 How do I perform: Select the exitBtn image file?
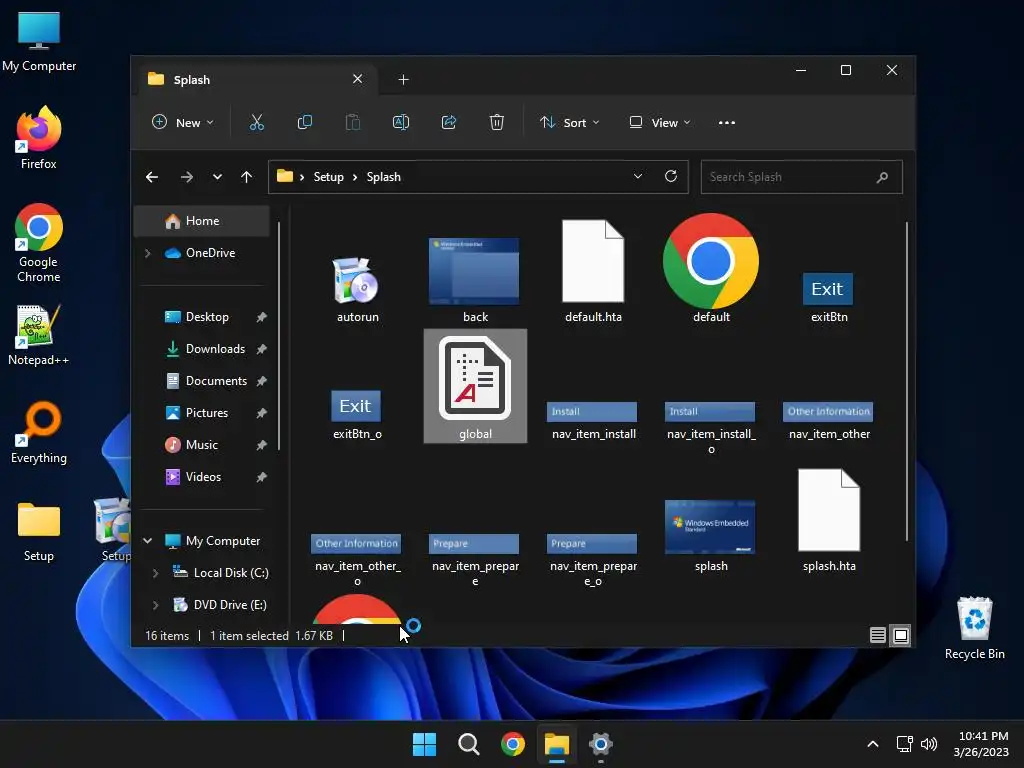click(827, 289)
